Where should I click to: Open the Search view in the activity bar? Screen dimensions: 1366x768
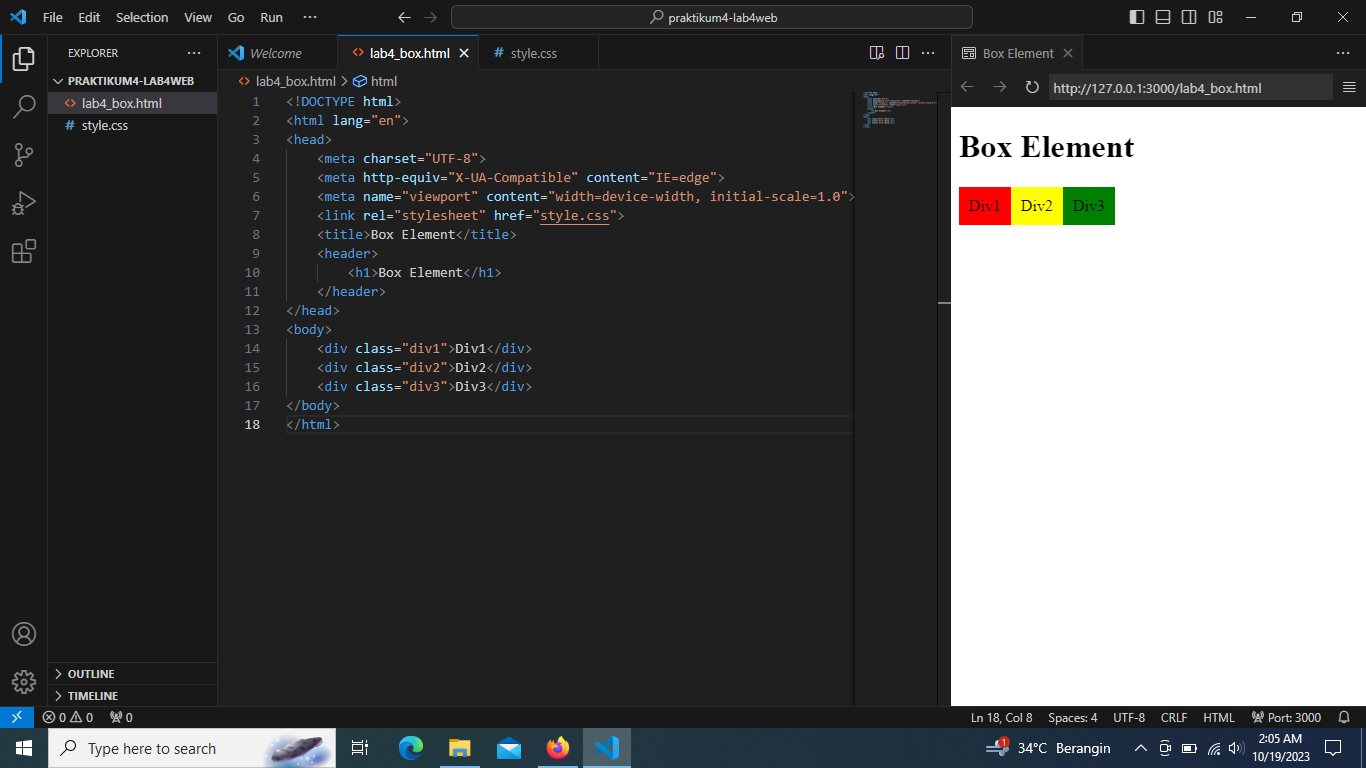24,107
